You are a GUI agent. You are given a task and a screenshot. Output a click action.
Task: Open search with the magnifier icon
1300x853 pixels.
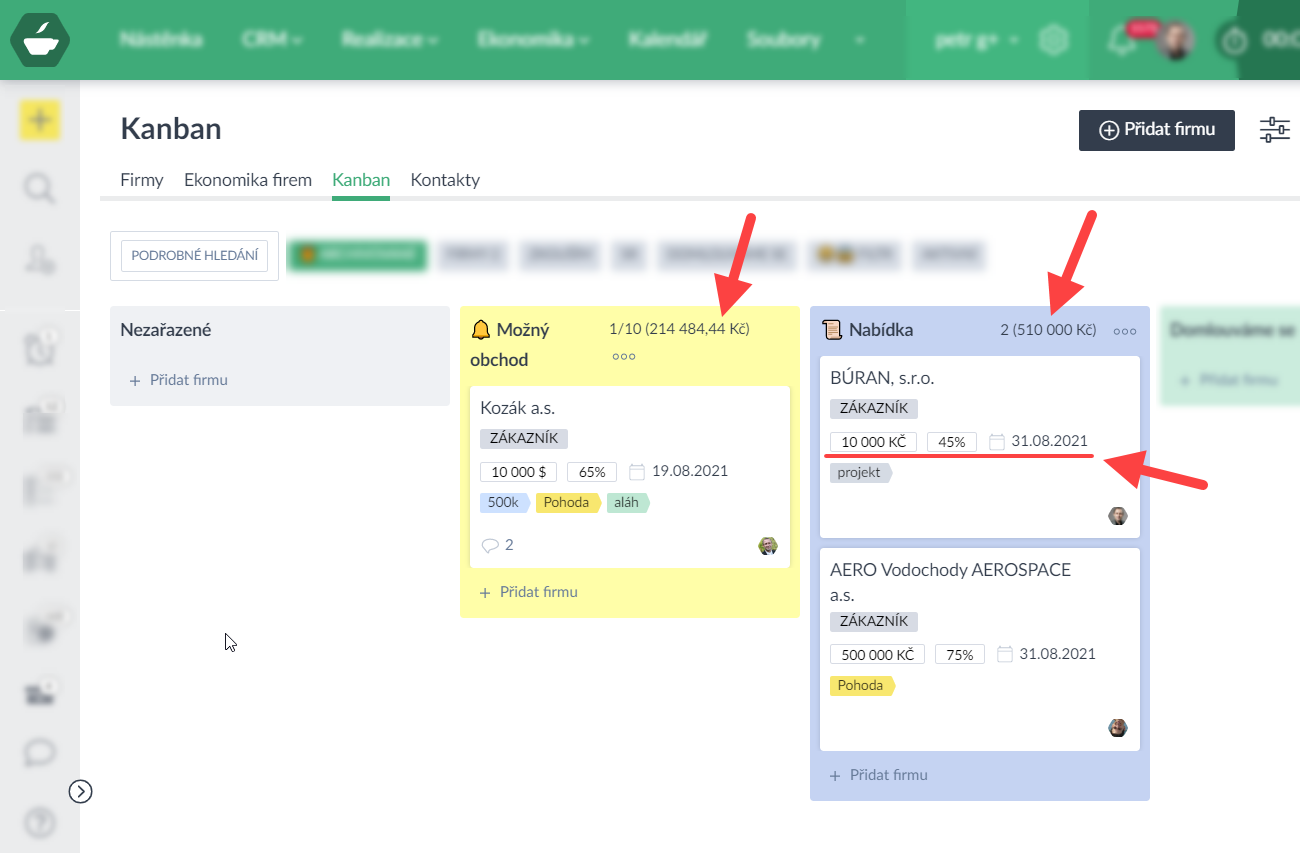40,188
